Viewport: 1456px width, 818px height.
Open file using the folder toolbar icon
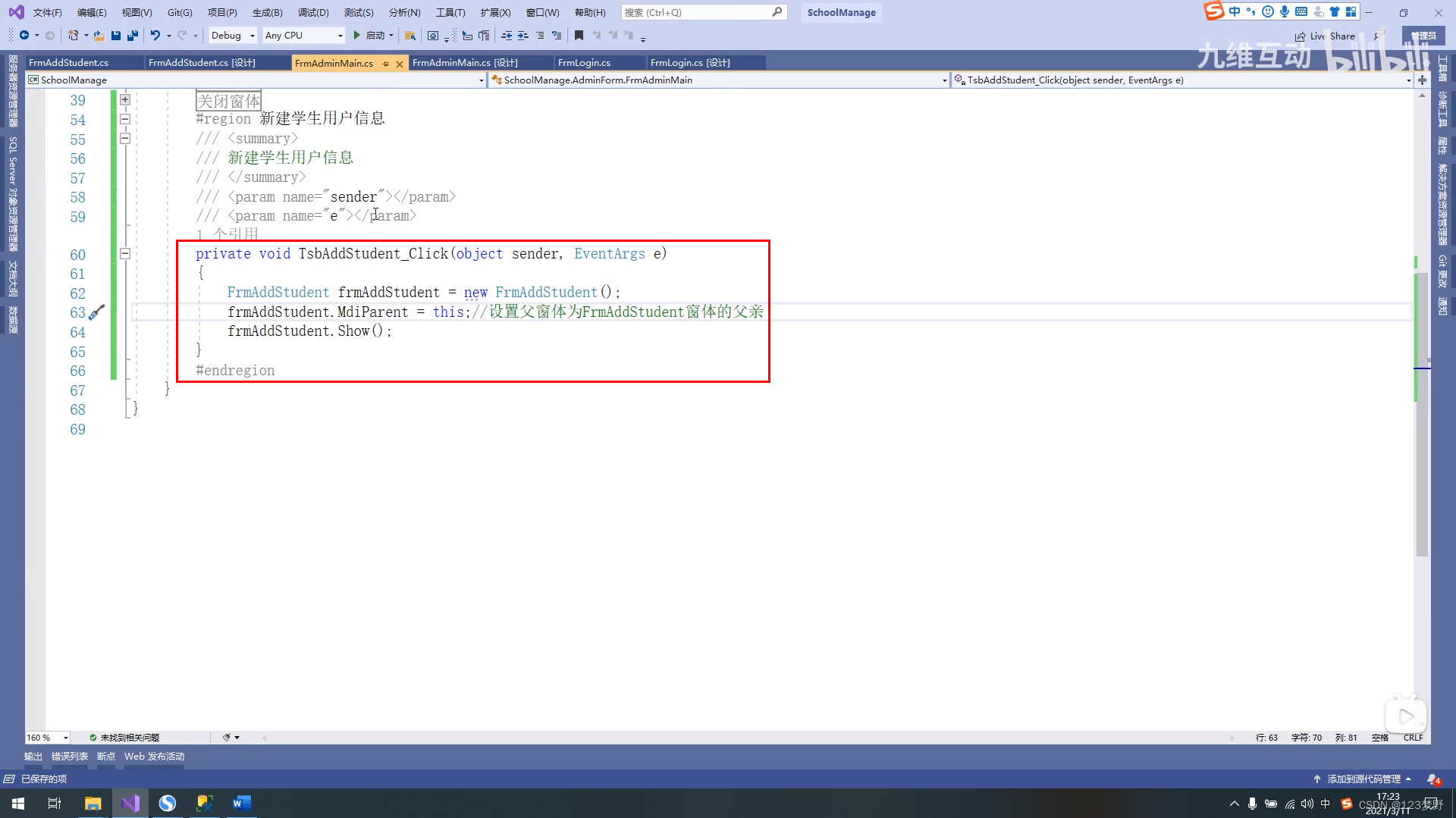point(99,35)
